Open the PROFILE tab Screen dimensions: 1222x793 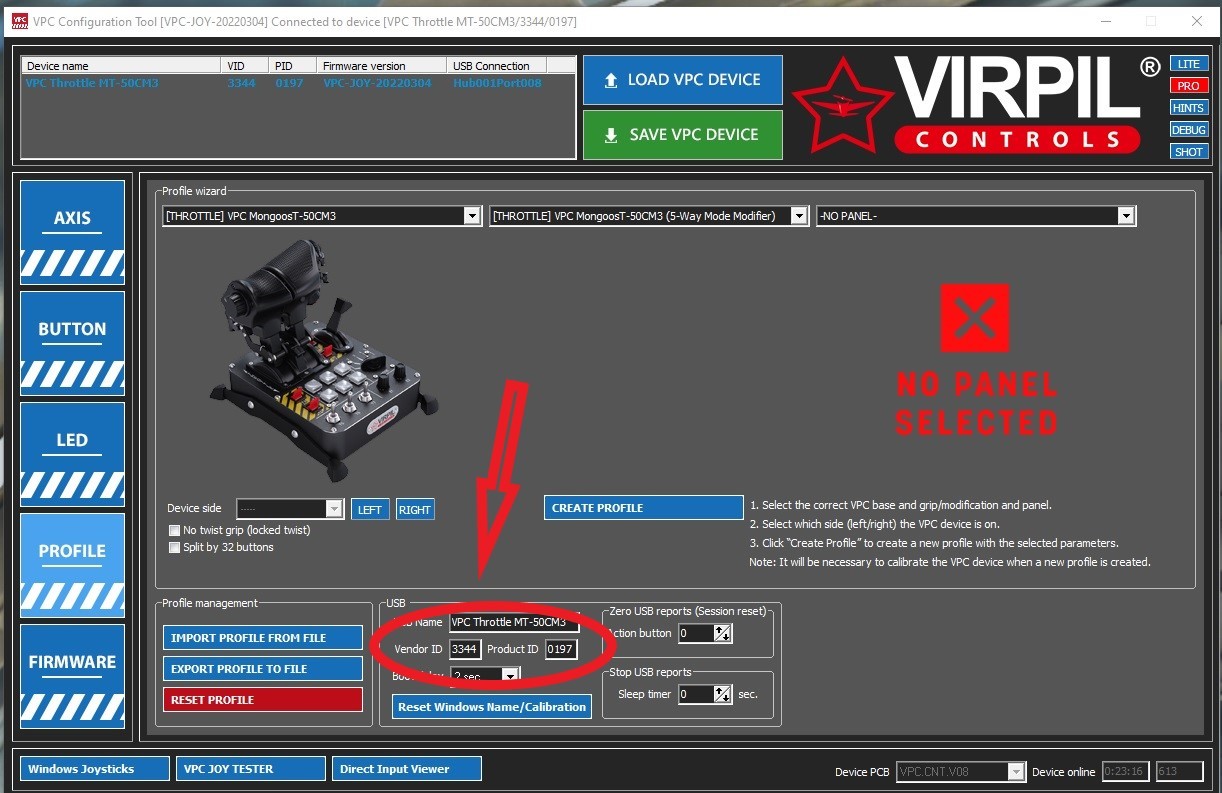coord(72,565)
